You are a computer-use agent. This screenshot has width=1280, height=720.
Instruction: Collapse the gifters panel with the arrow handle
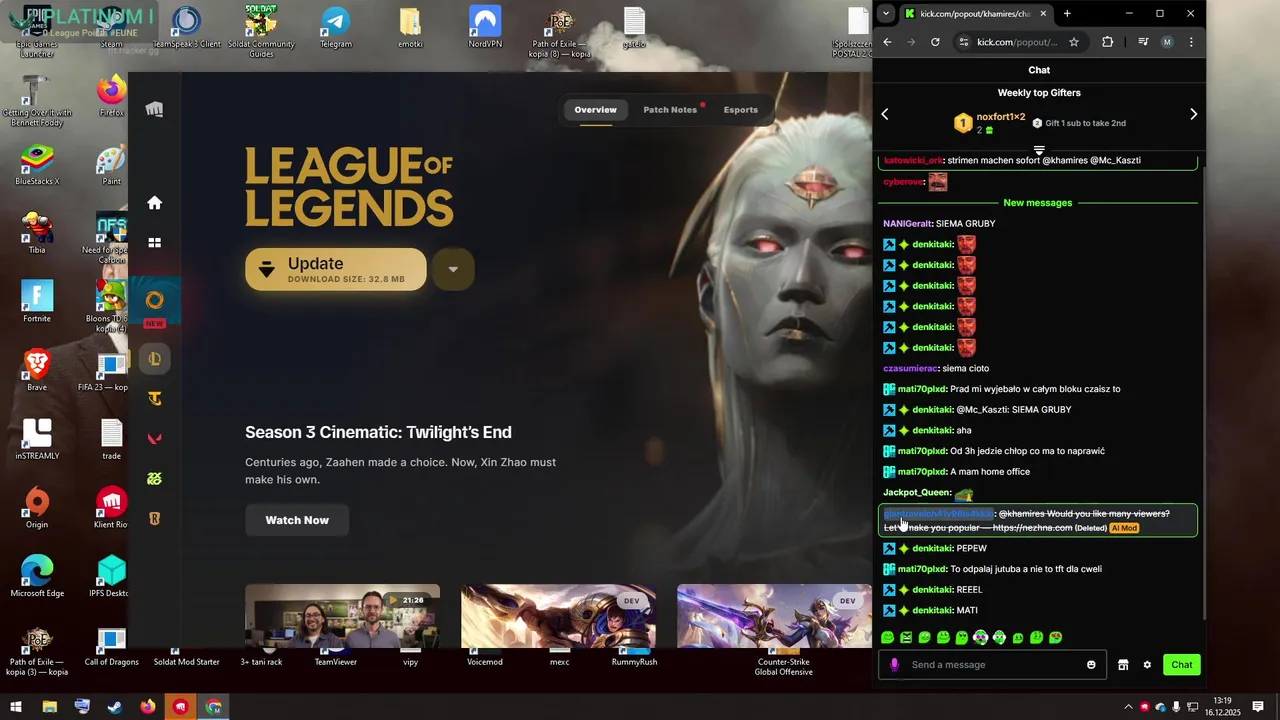pos(1039,150)
